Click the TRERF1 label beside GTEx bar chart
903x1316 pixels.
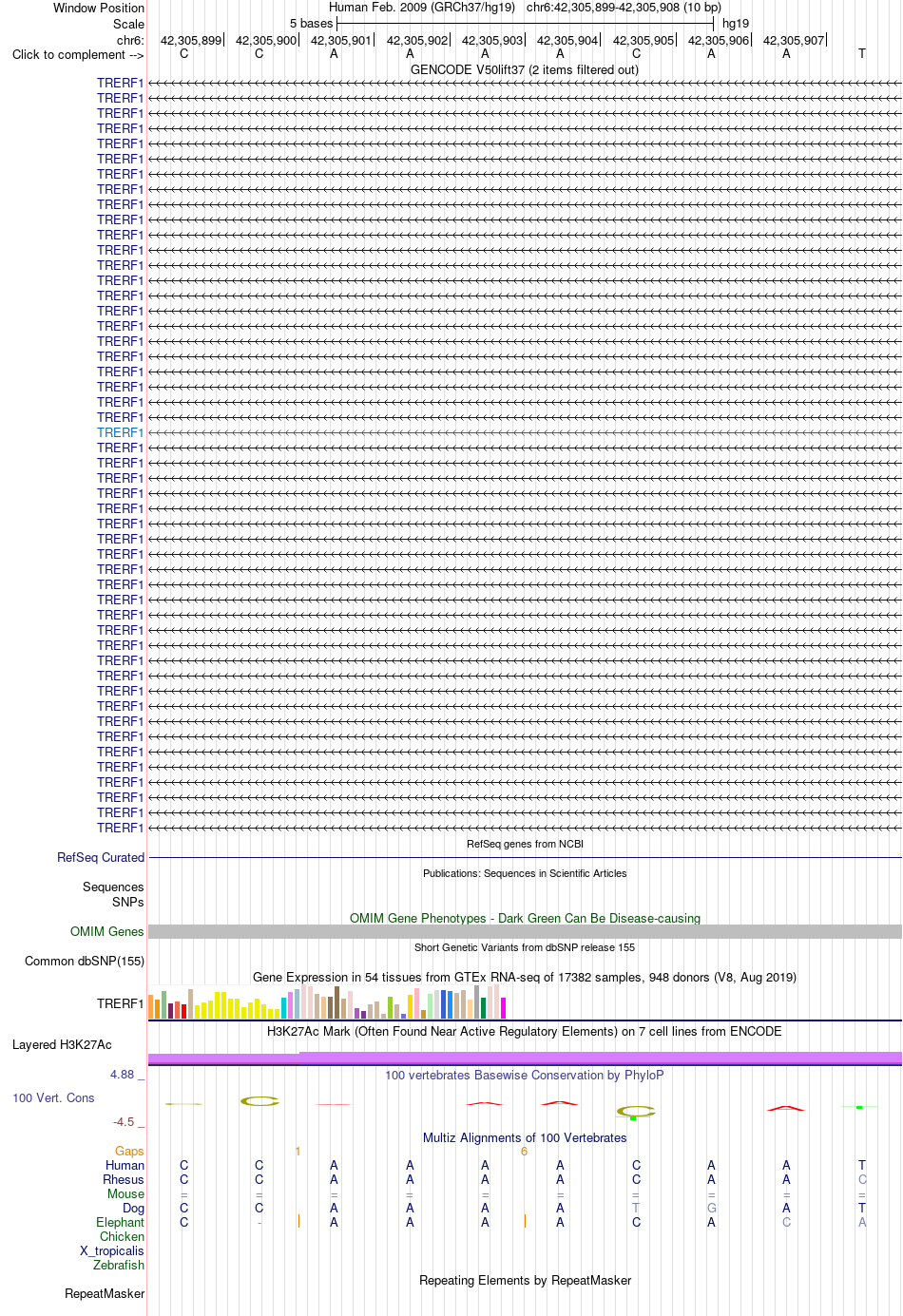point(120,1003)
